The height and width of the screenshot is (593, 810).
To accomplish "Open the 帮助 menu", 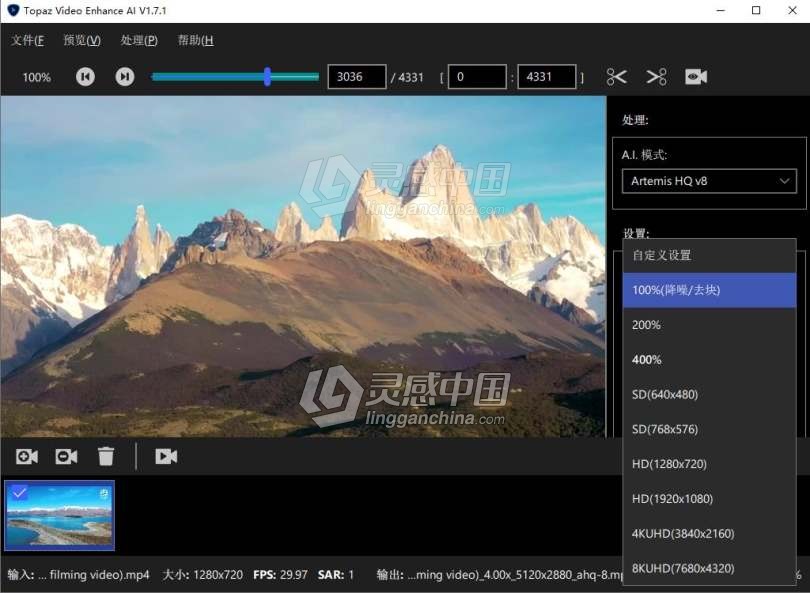I will [x=195, y=40].
